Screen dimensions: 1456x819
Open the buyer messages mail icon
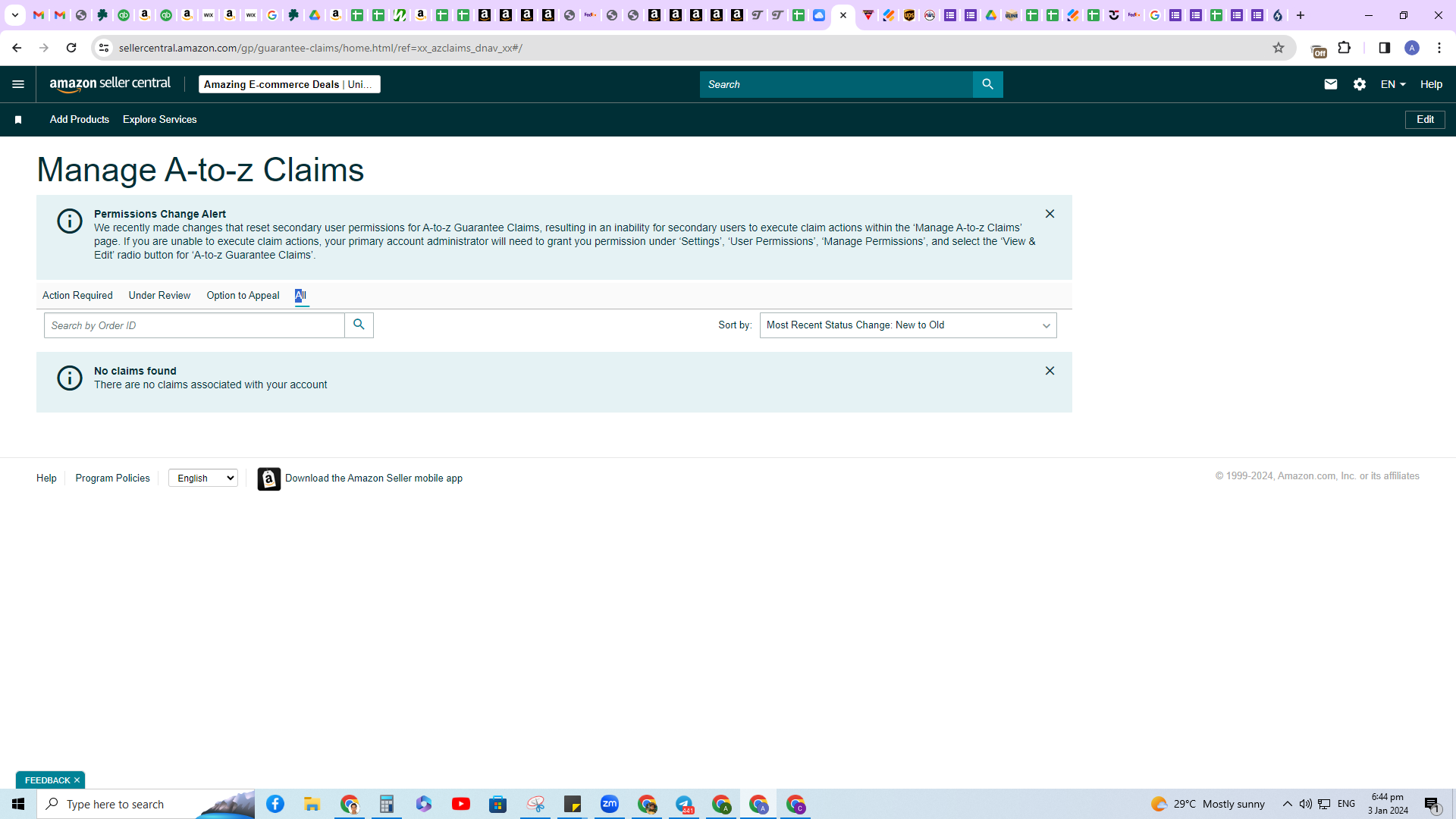click(1330, 84)
